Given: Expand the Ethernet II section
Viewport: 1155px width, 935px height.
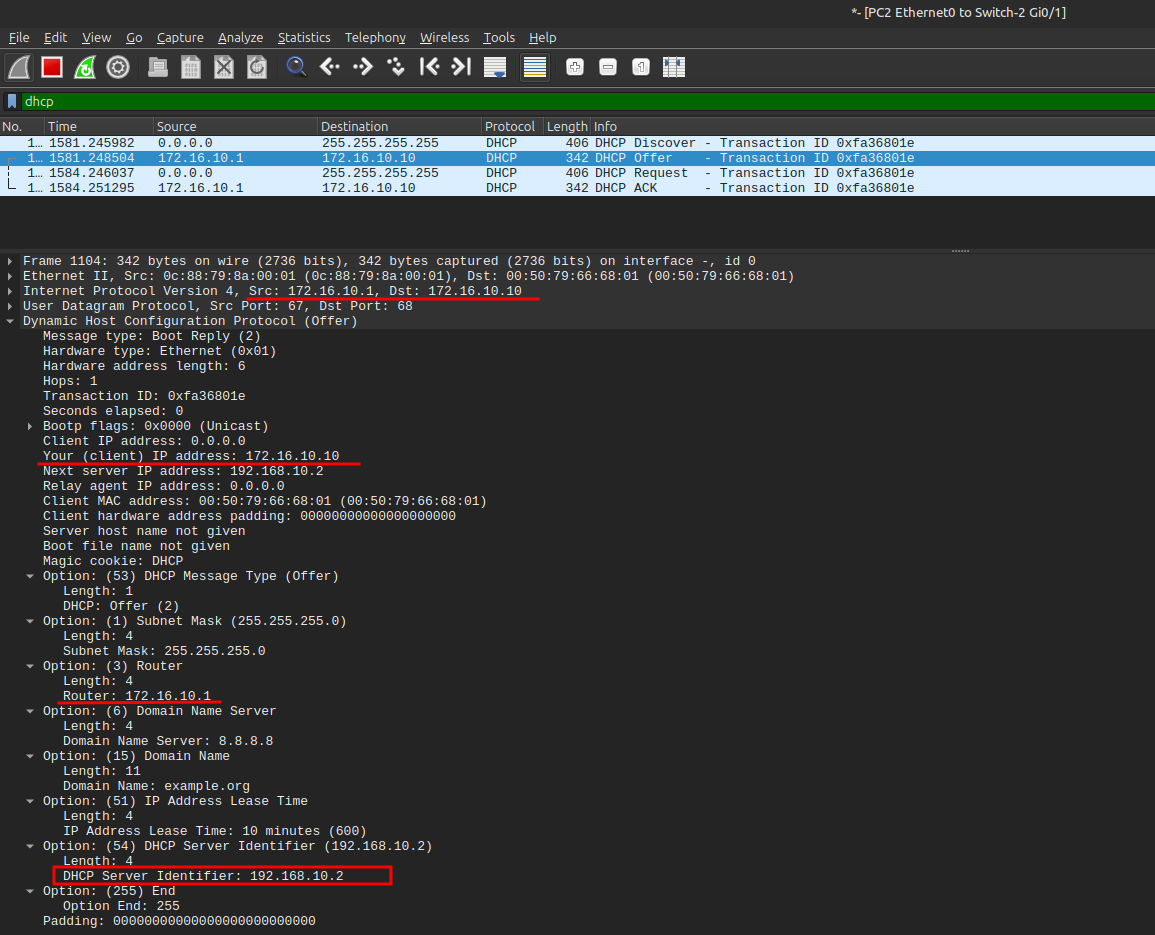Looking at the screenshot, I should click(11, 276).
